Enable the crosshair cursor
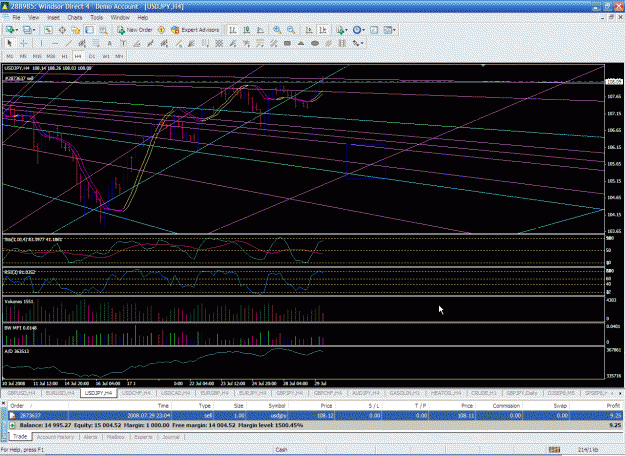 (24, 43)
